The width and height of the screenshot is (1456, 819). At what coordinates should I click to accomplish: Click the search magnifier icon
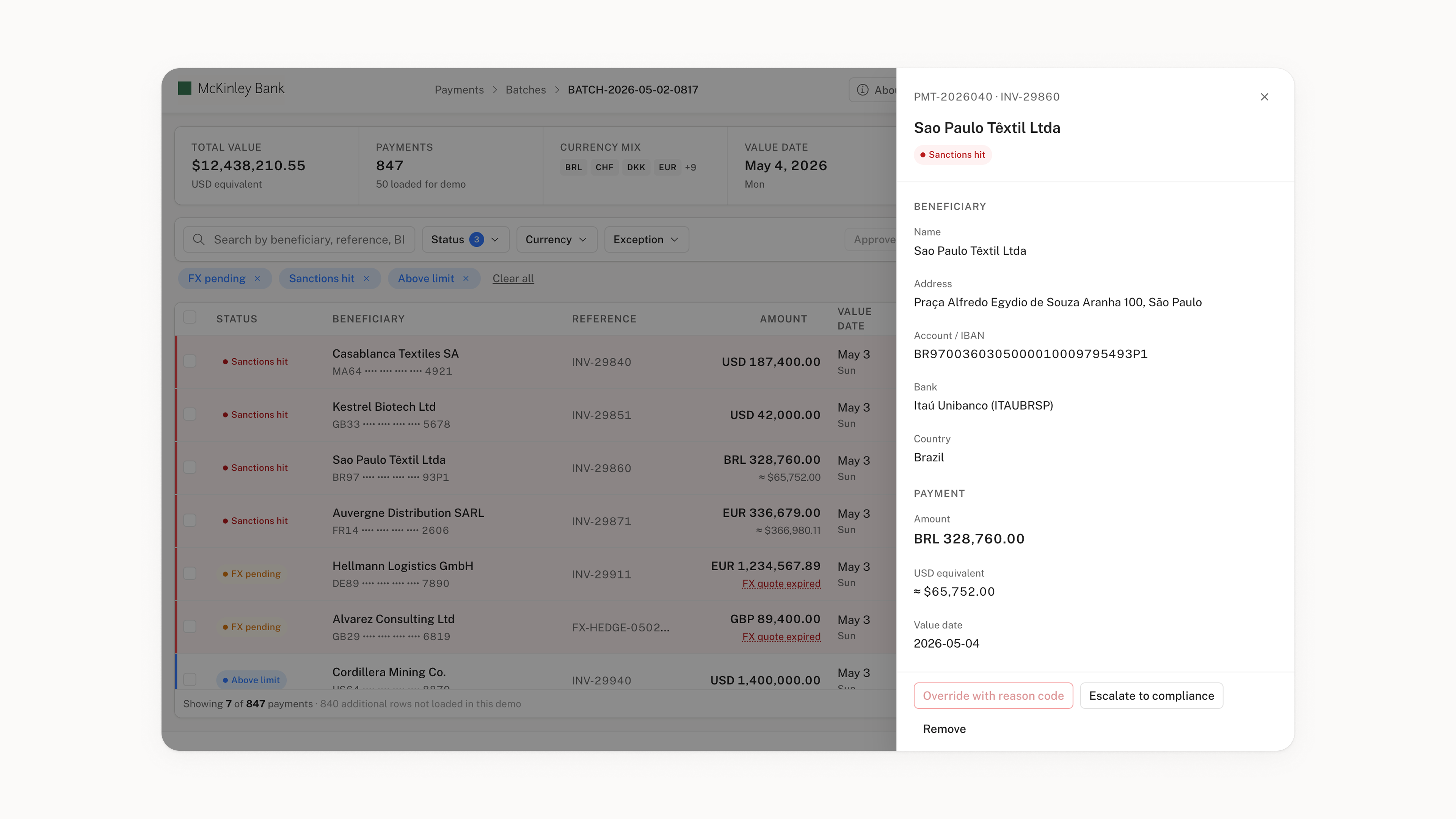point(198,240)
